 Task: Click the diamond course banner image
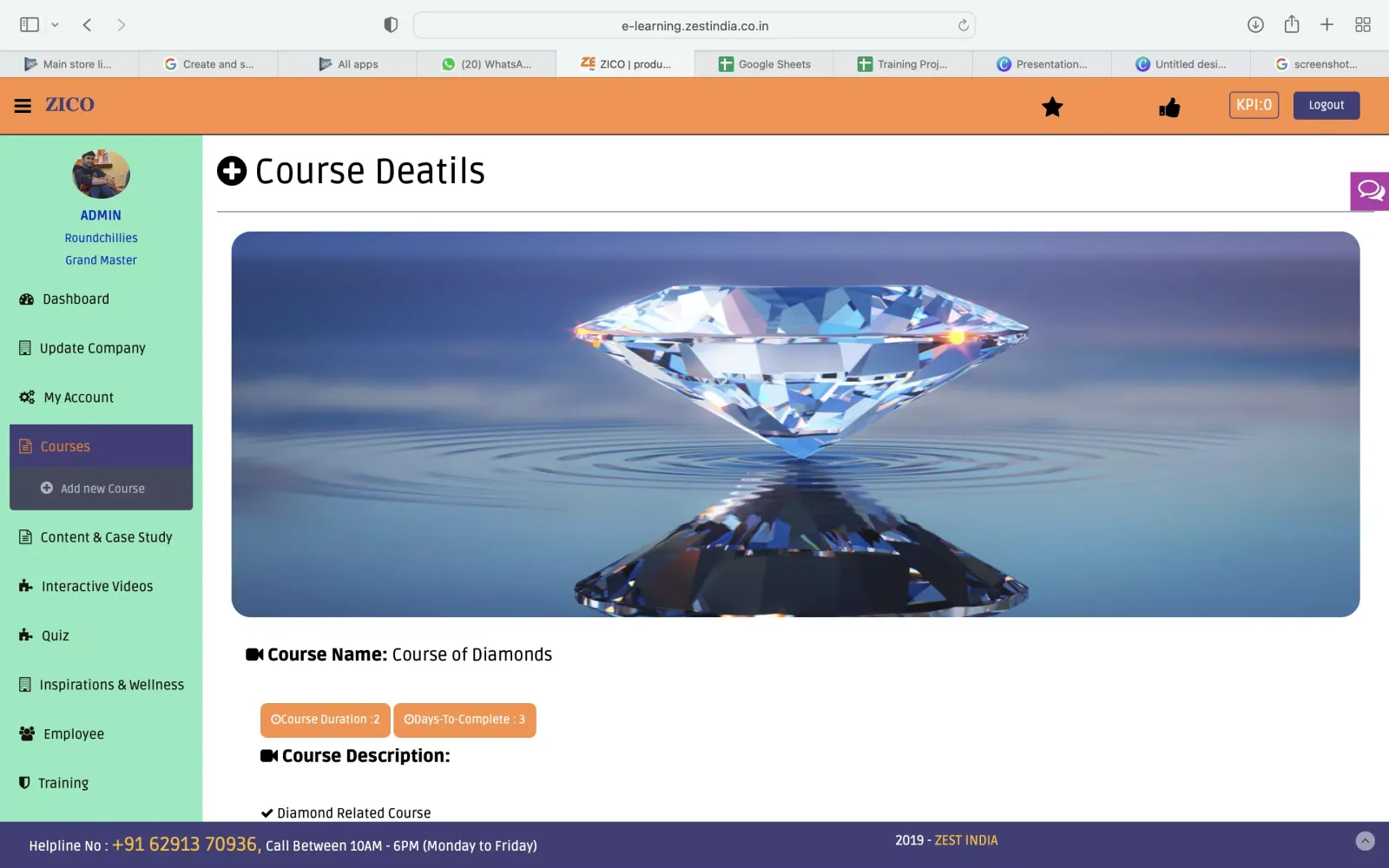pos(795,424)
